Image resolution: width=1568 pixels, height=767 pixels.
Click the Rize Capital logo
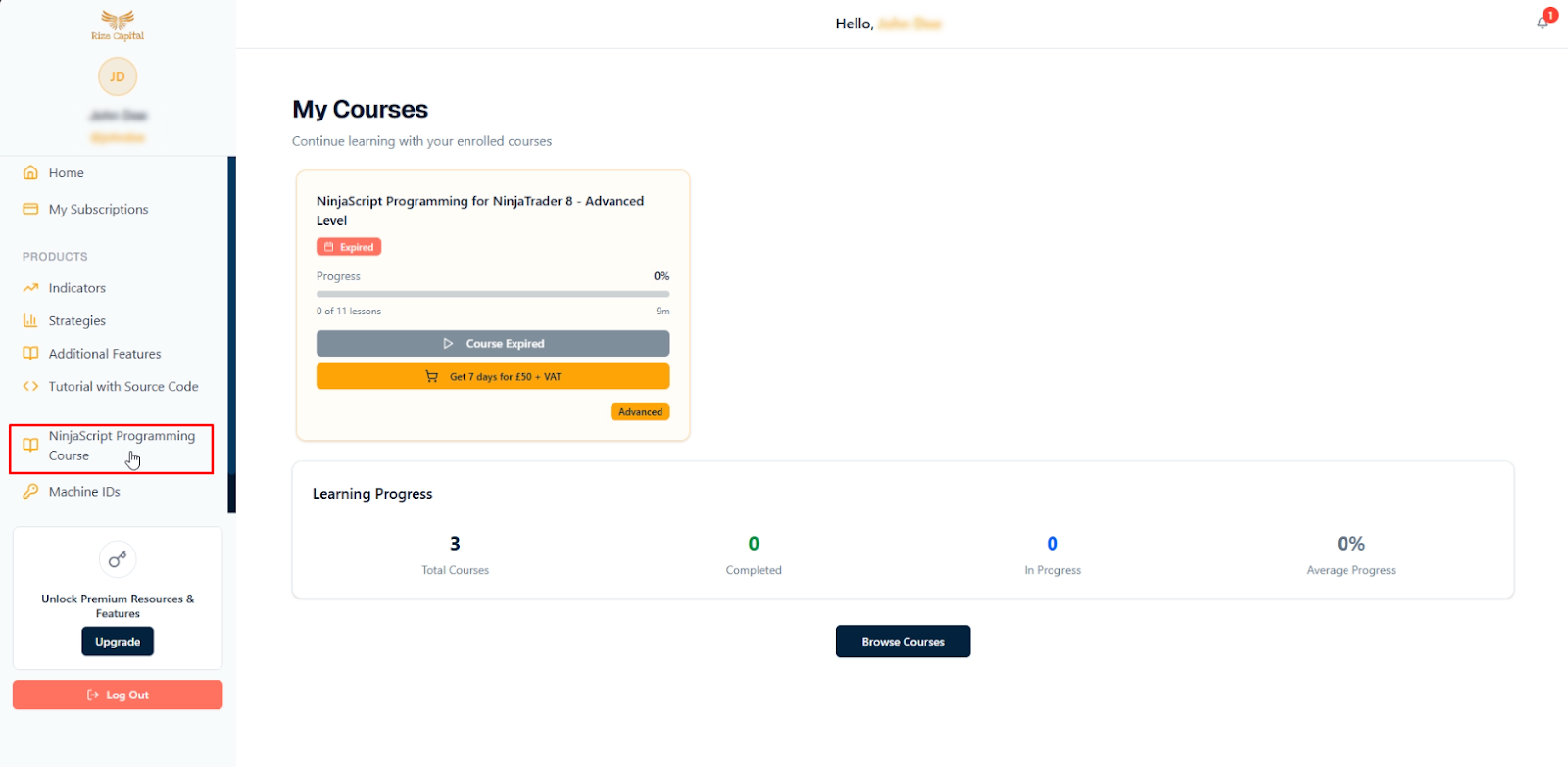(x=118, y=25)
